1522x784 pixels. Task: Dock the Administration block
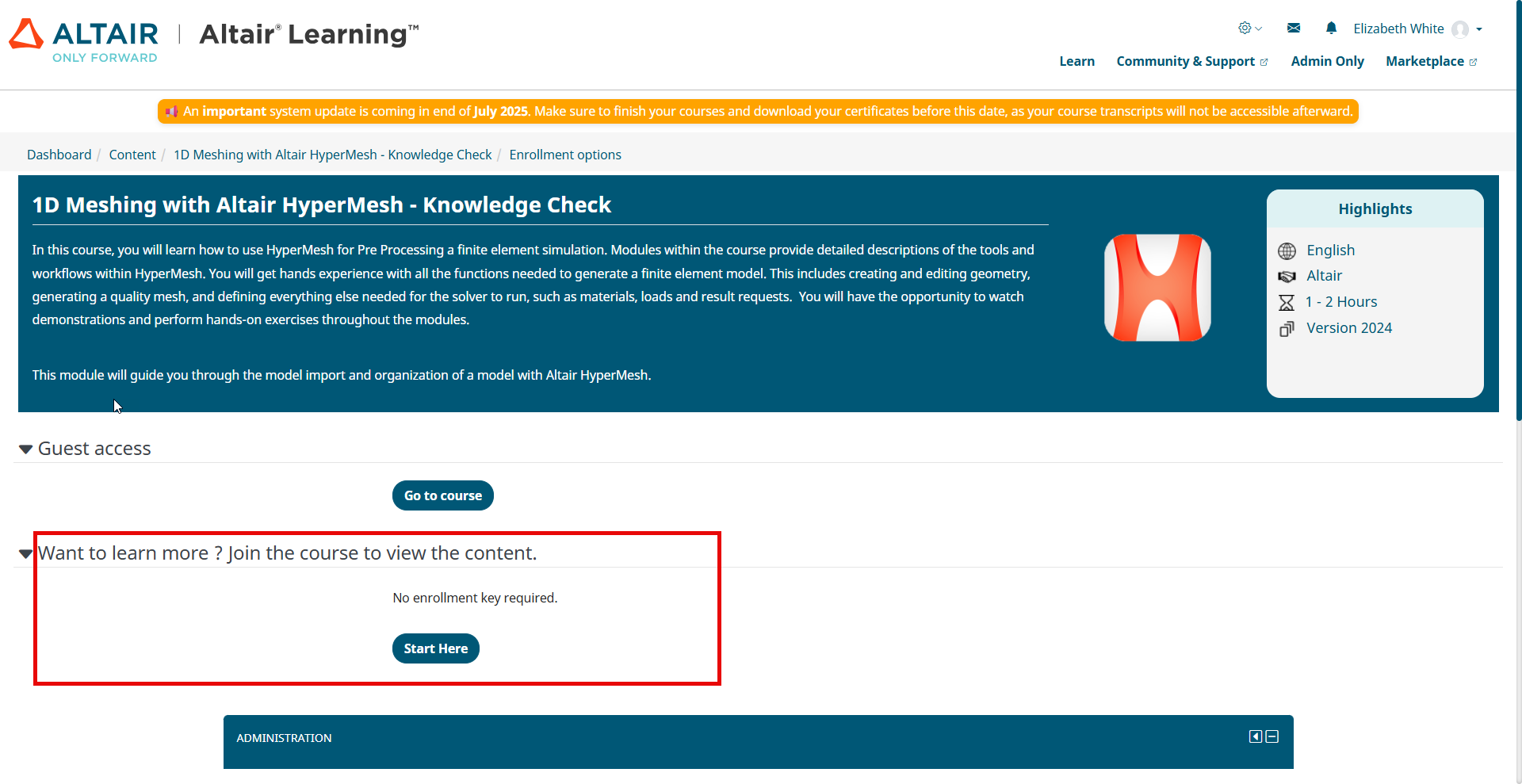coord(1256,736)
